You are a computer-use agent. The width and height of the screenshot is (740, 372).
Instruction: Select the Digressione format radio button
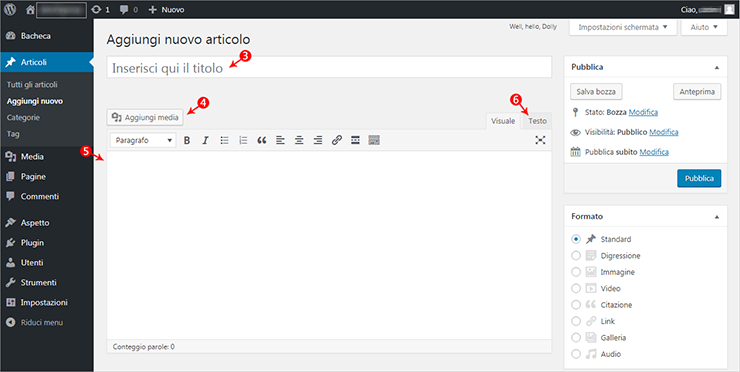576,255
